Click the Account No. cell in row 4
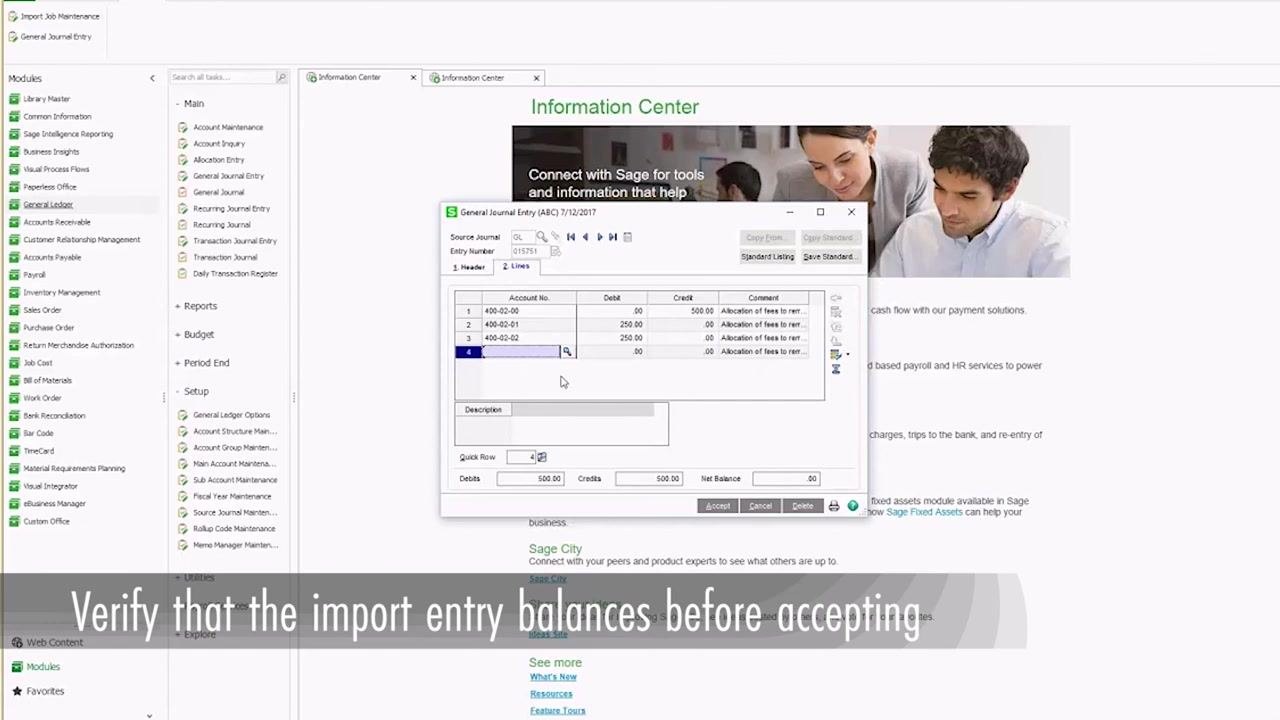Viewport: 1280px width, 720px height. pyautogui.click(x=521, y=352)
